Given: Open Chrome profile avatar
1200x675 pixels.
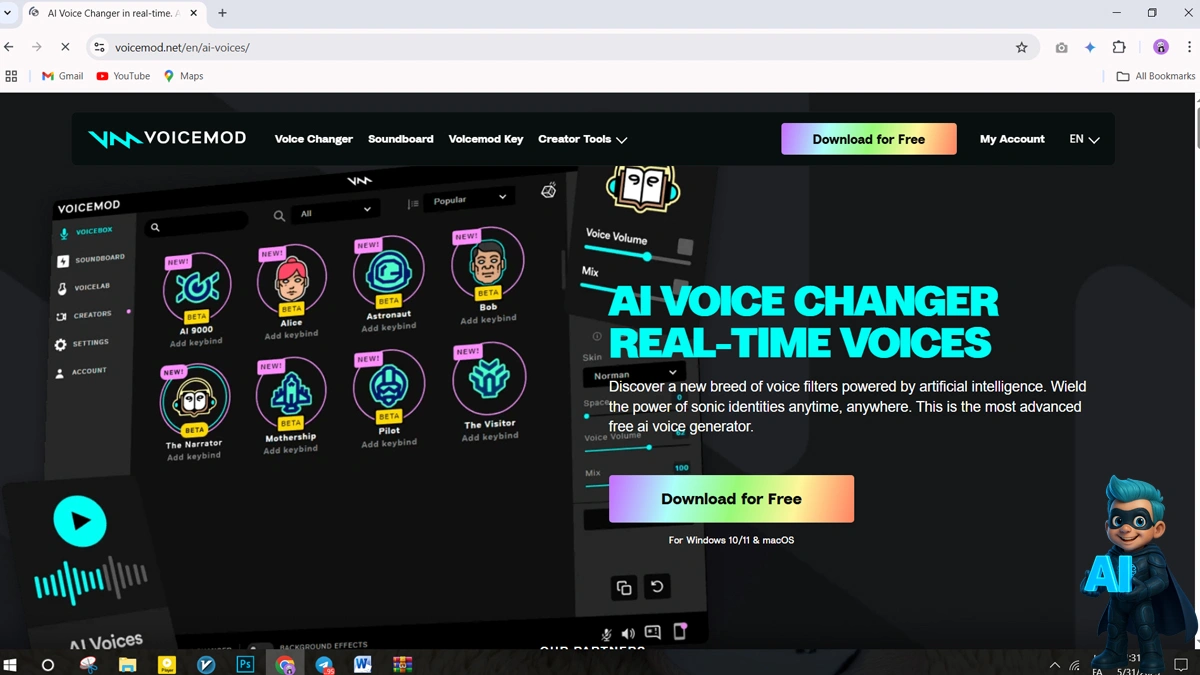Looking at the screenshot, I should (1161, 47).
